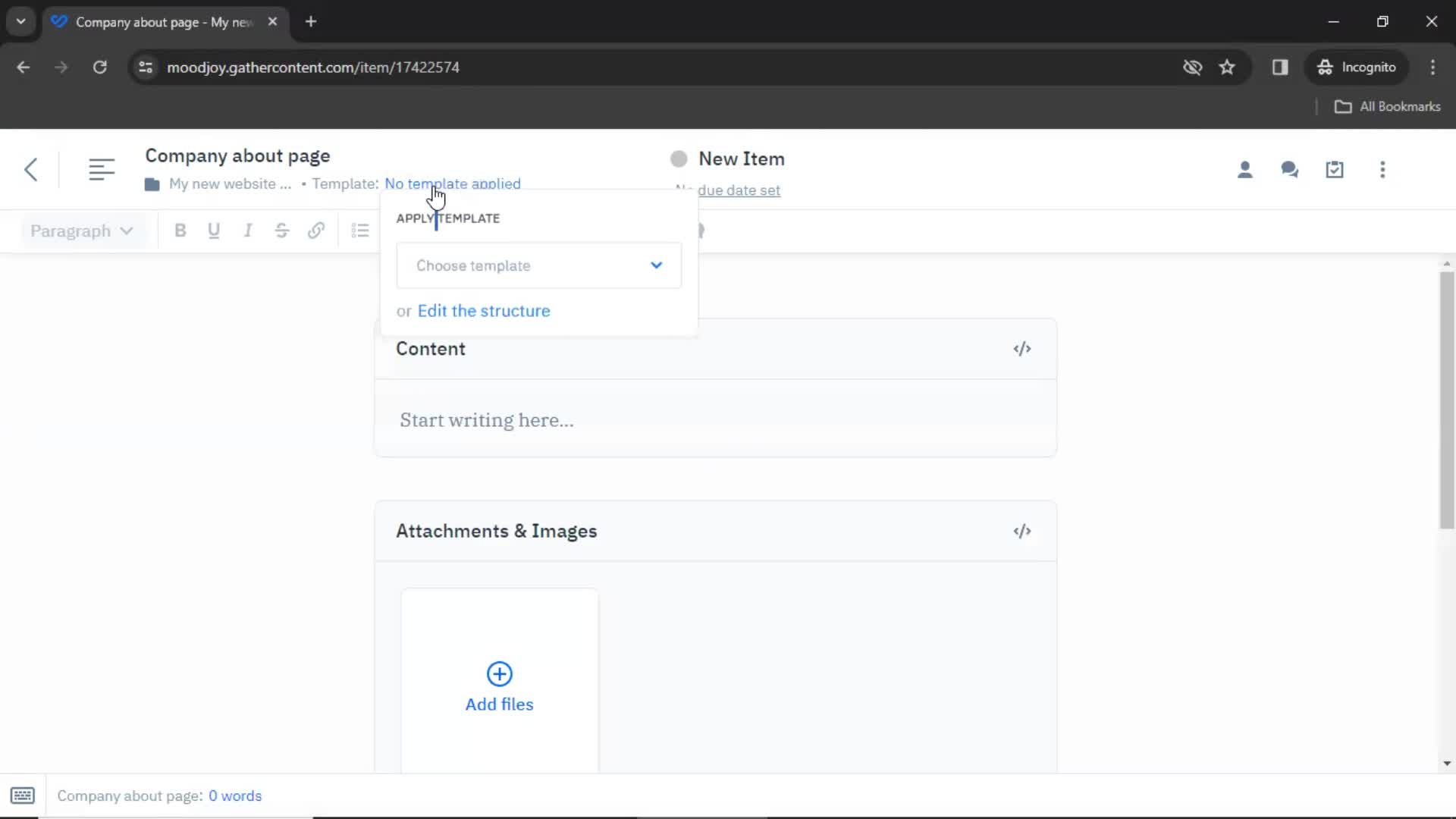Enable underline text formatting
Image resolution: width=1456 pixels, height=819 pixels.
pyautogui.click(x=214, y=231)
